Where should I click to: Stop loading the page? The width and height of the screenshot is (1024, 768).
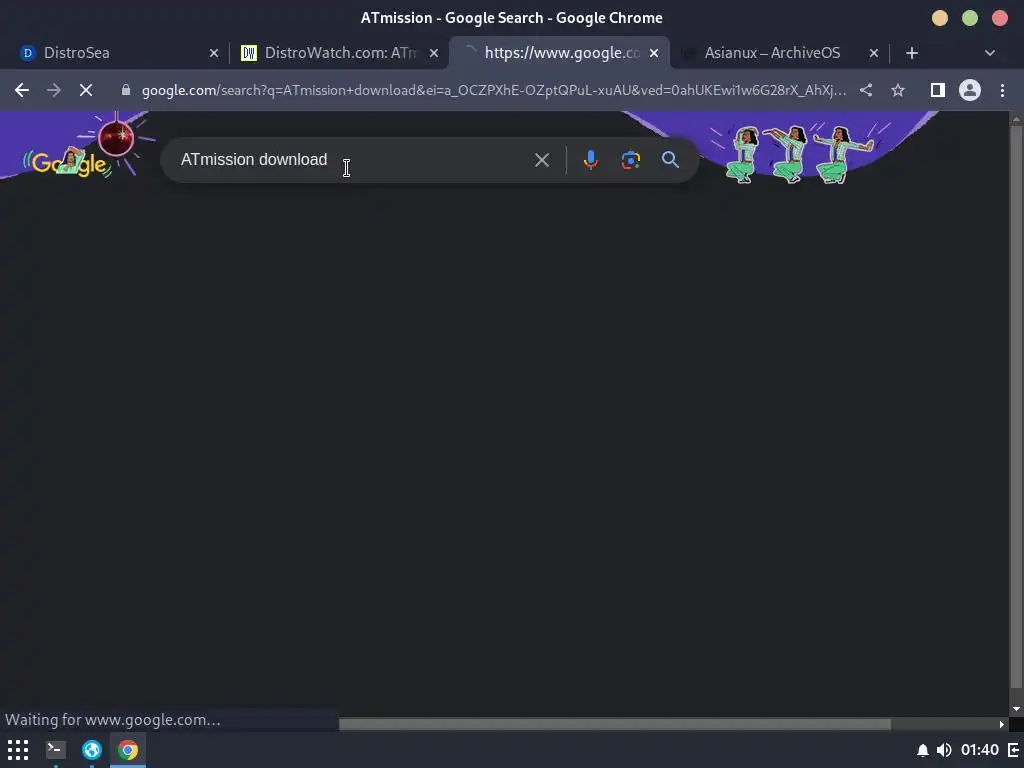86,90
